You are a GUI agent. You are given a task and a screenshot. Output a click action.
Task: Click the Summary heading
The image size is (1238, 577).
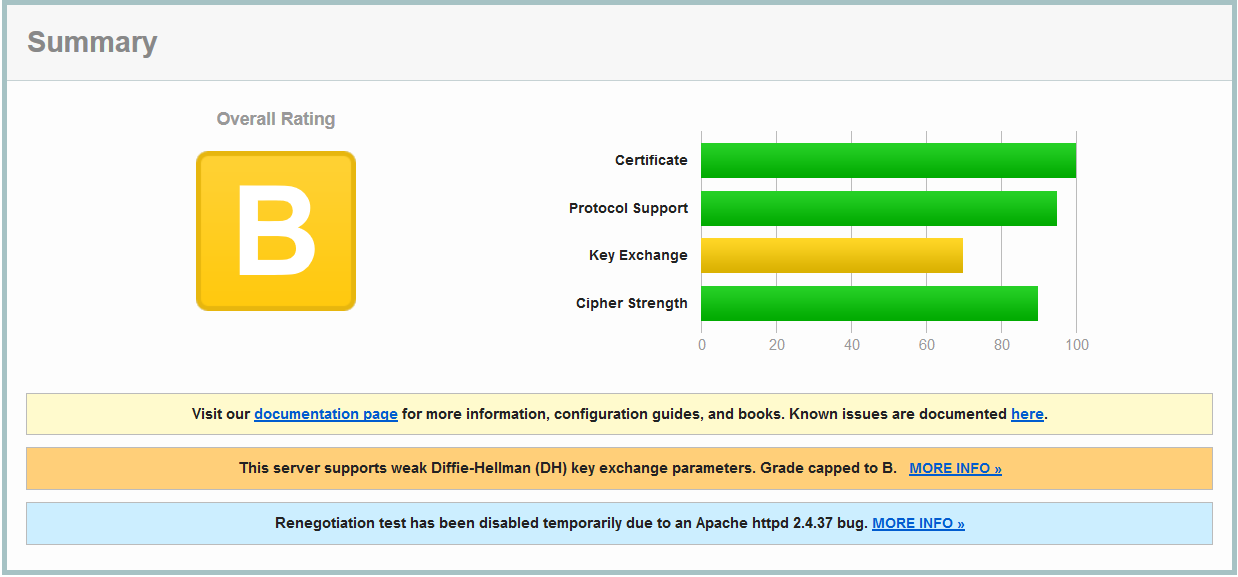[92, 42]
